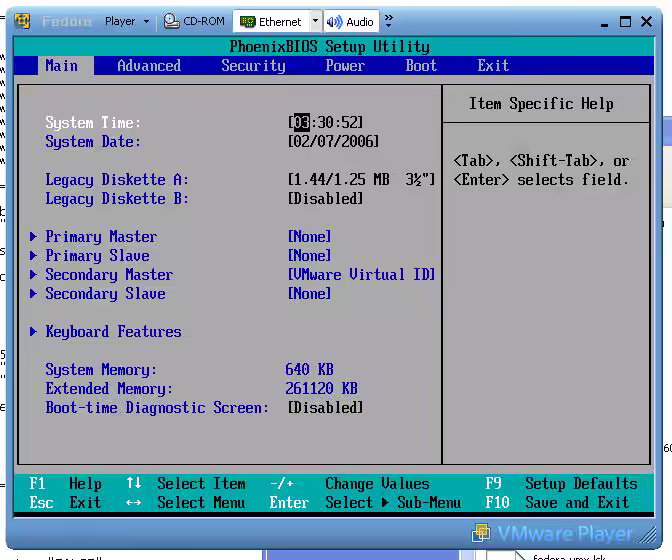
Task: Go to the Power BIOS tab
Action: point(345,66)
